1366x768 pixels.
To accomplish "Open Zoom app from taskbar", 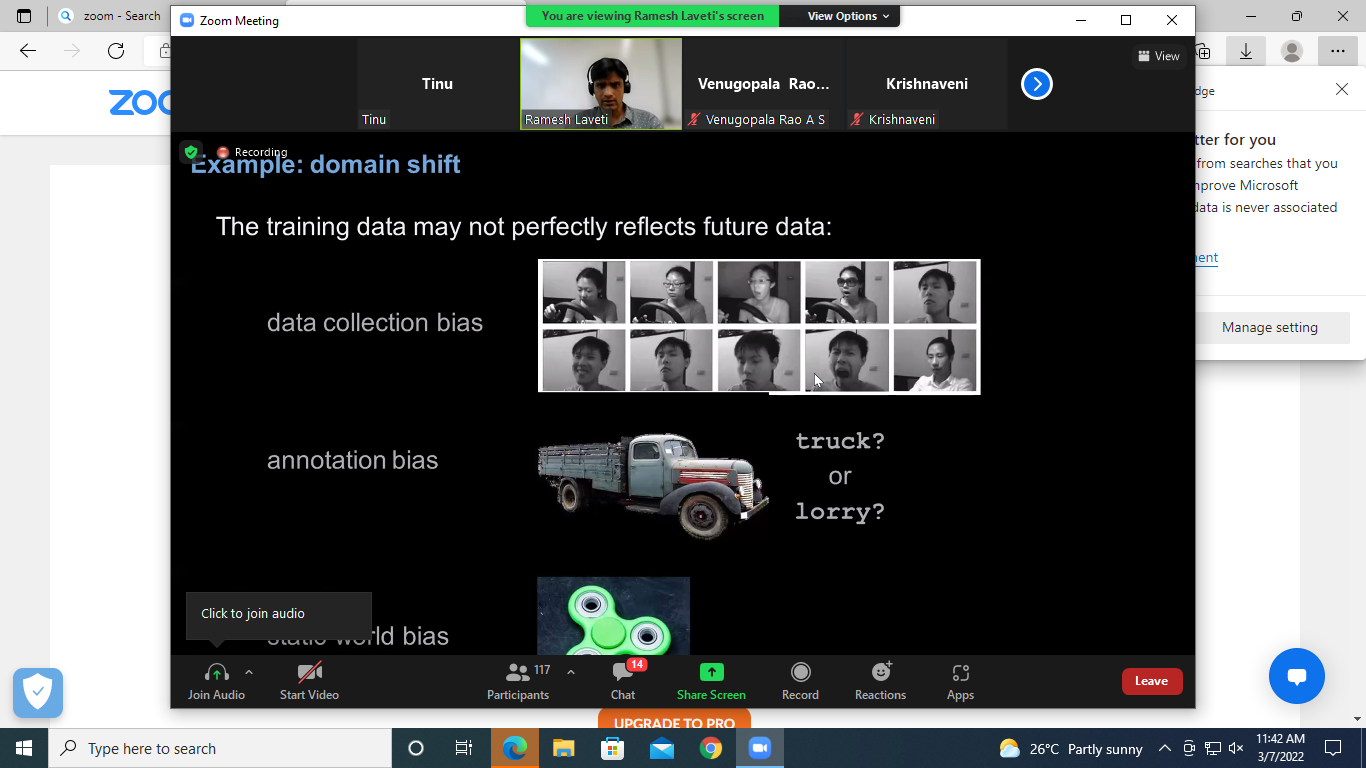I will 760,748.
